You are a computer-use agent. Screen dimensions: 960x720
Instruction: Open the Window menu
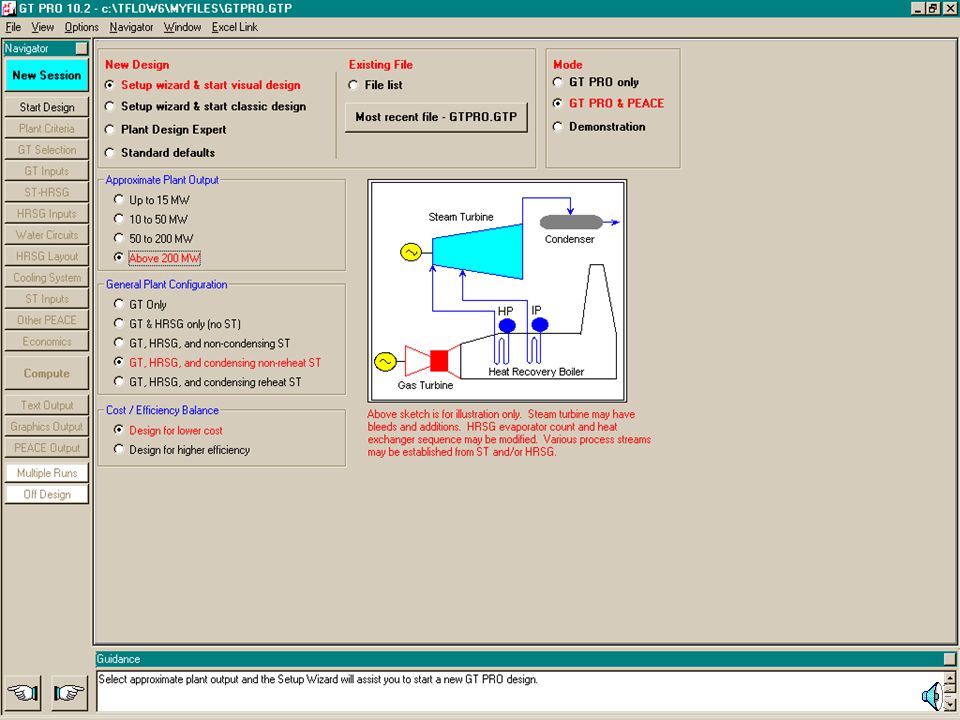[x=182, y=27]
